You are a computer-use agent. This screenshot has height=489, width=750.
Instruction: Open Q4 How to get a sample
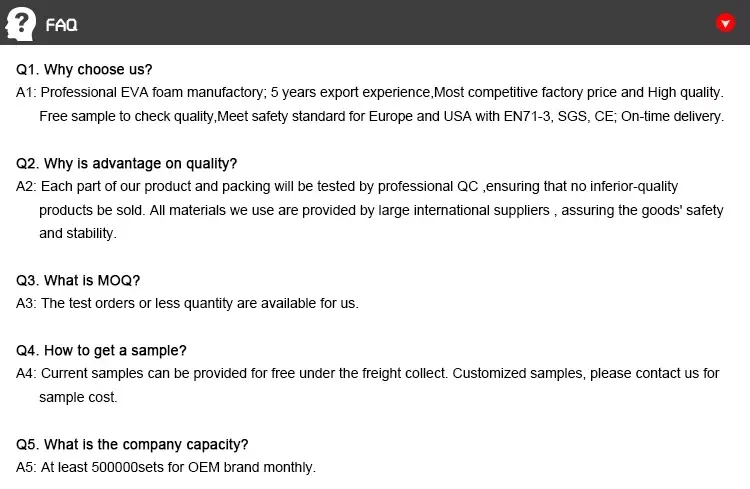(101, 350)
